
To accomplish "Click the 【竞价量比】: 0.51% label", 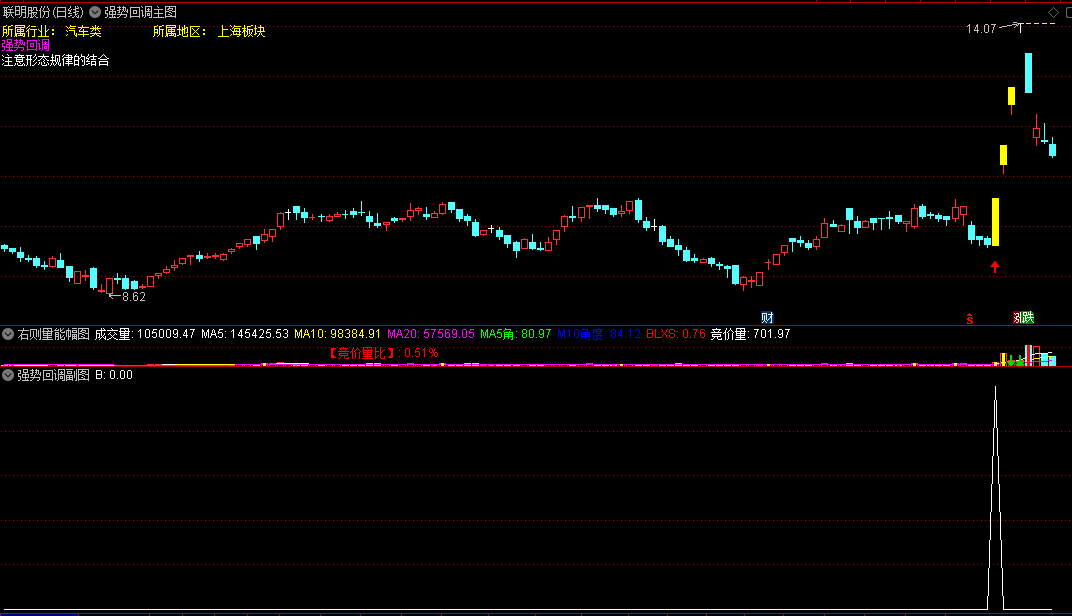I will click(382, 353).
